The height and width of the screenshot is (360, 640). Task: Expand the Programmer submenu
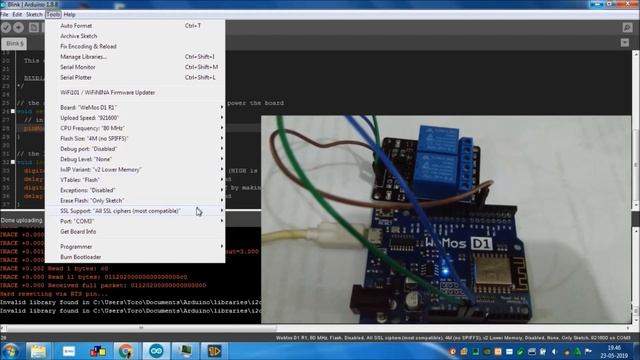pyautogui.click(x=135, y=247)
